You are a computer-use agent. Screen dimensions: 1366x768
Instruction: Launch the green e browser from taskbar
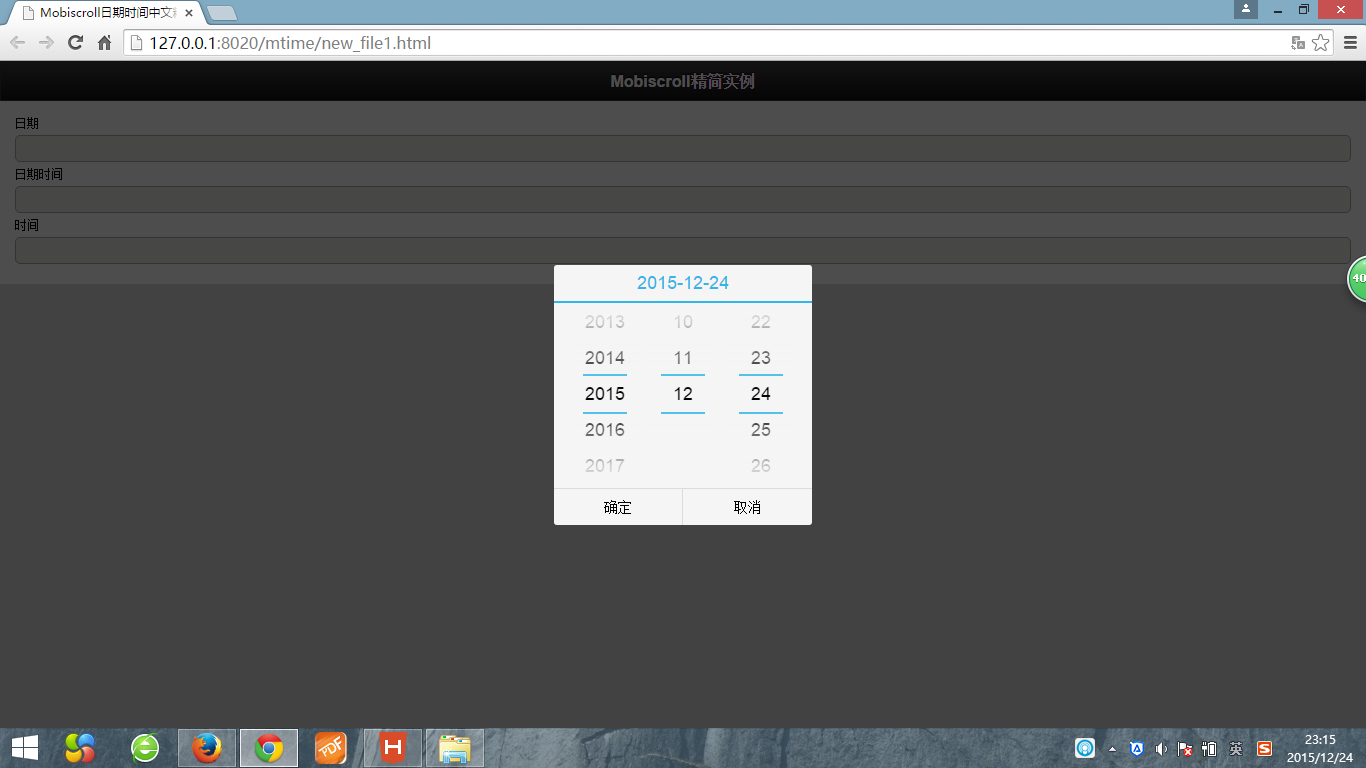point(145,748)
